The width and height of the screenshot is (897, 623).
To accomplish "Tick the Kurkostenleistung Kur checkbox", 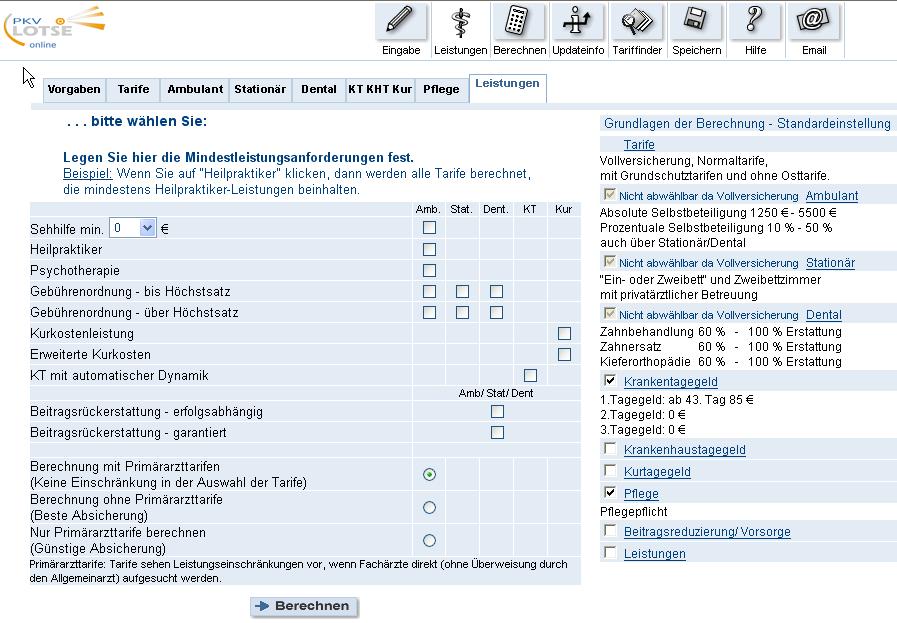I will [564, 333].
